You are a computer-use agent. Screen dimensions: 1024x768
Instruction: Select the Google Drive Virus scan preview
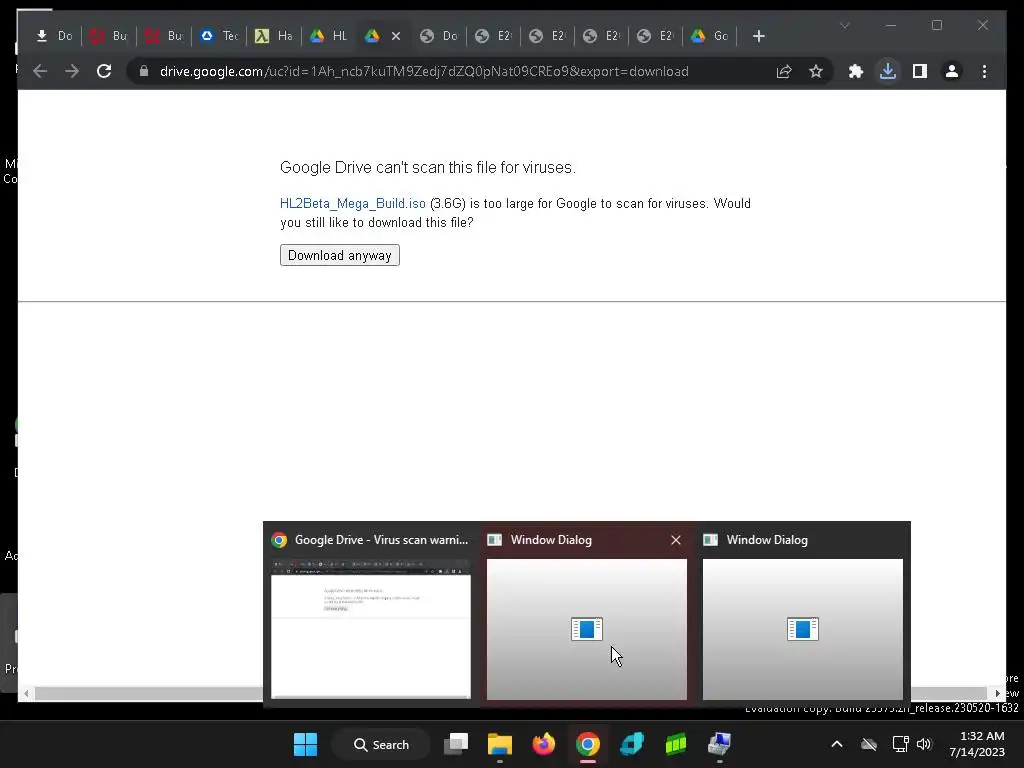tap(371, 615)
